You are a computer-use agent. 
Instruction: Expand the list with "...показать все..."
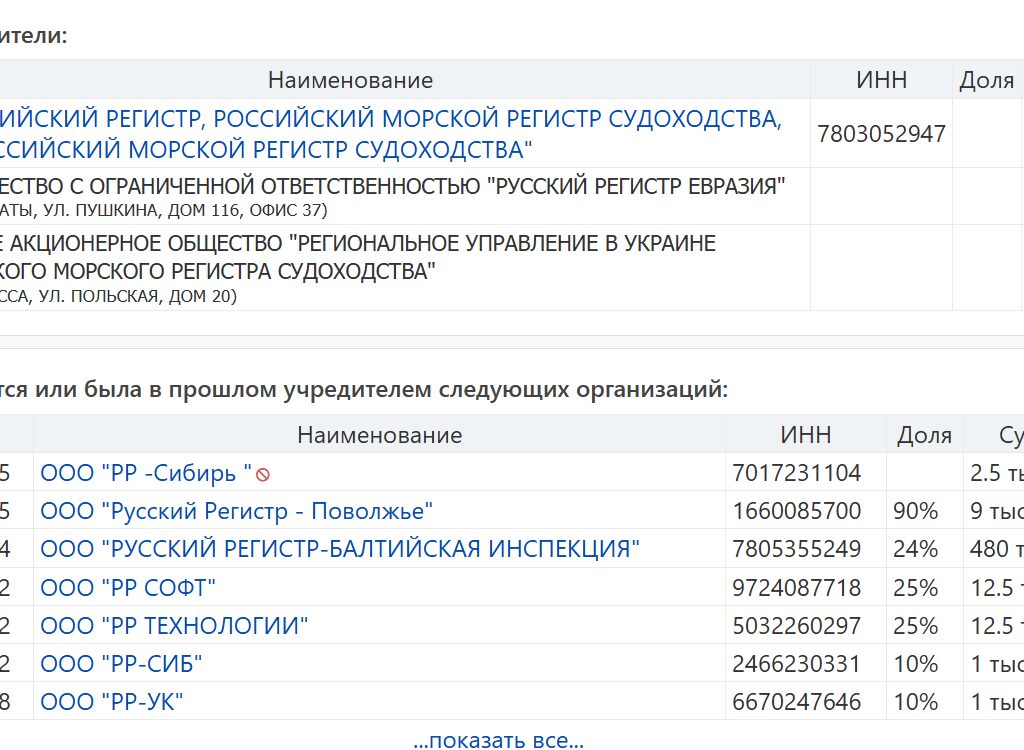point(498,740)
